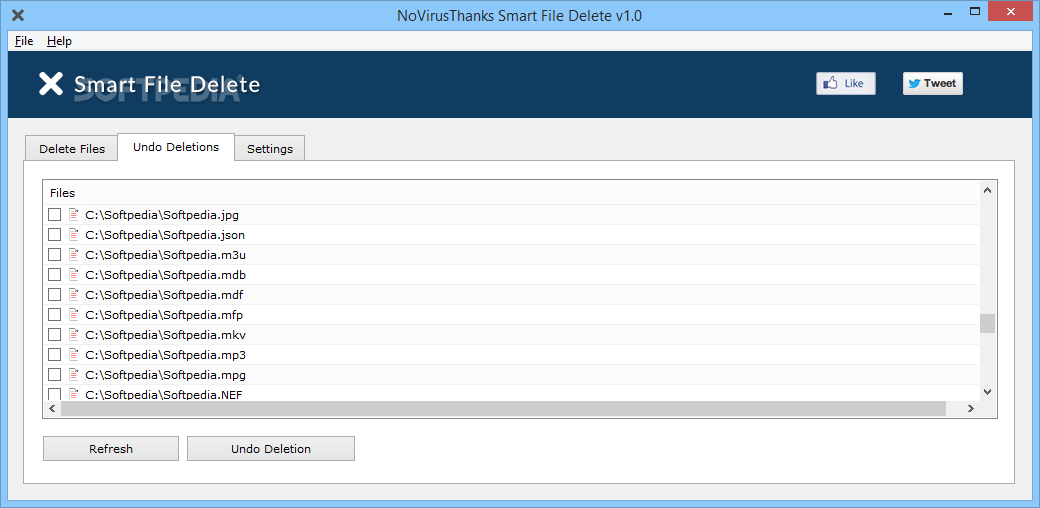Click the Twitter Tweet button

(933, 84)
